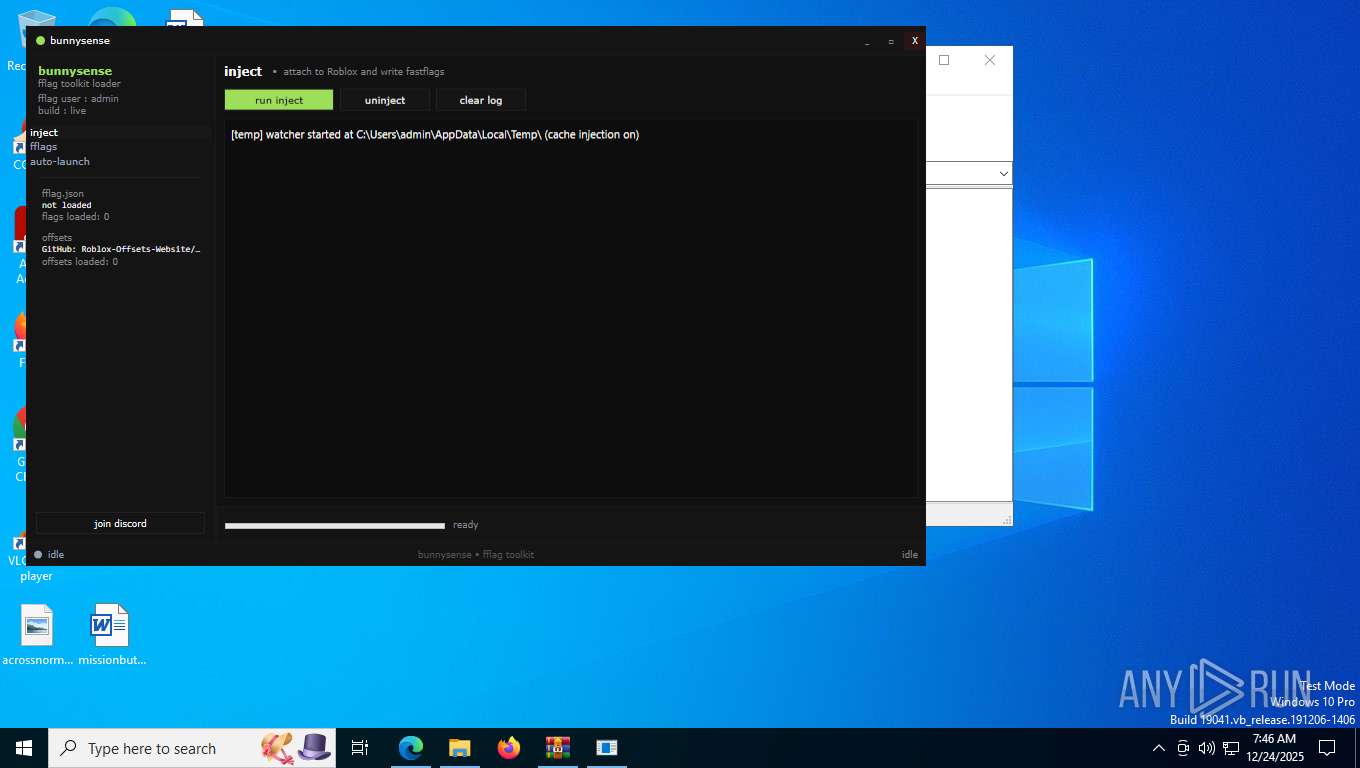Join discord from the sidebar
Screen dimensions: 1360x768
[120, 523]
